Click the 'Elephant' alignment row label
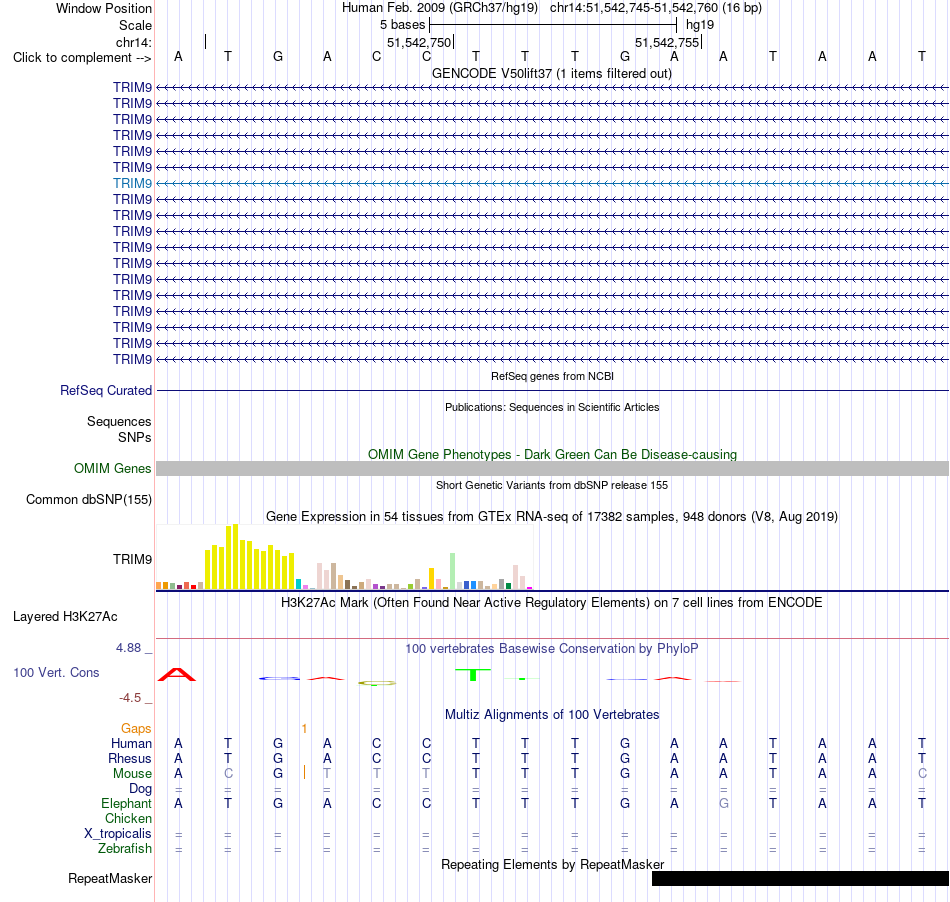950x902 pixels. point(126,804)
